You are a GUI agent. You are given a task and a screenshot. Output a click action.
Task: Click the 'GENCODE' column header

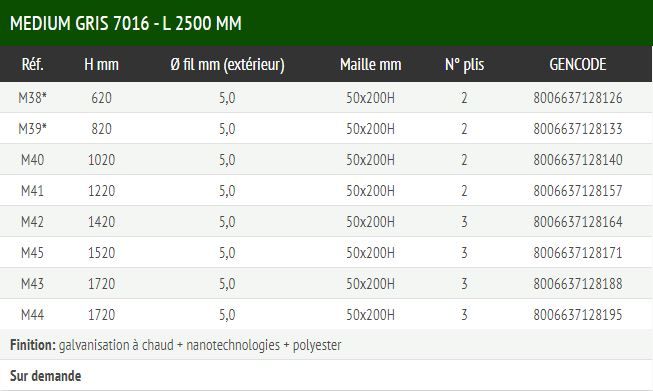click(578, 65)
